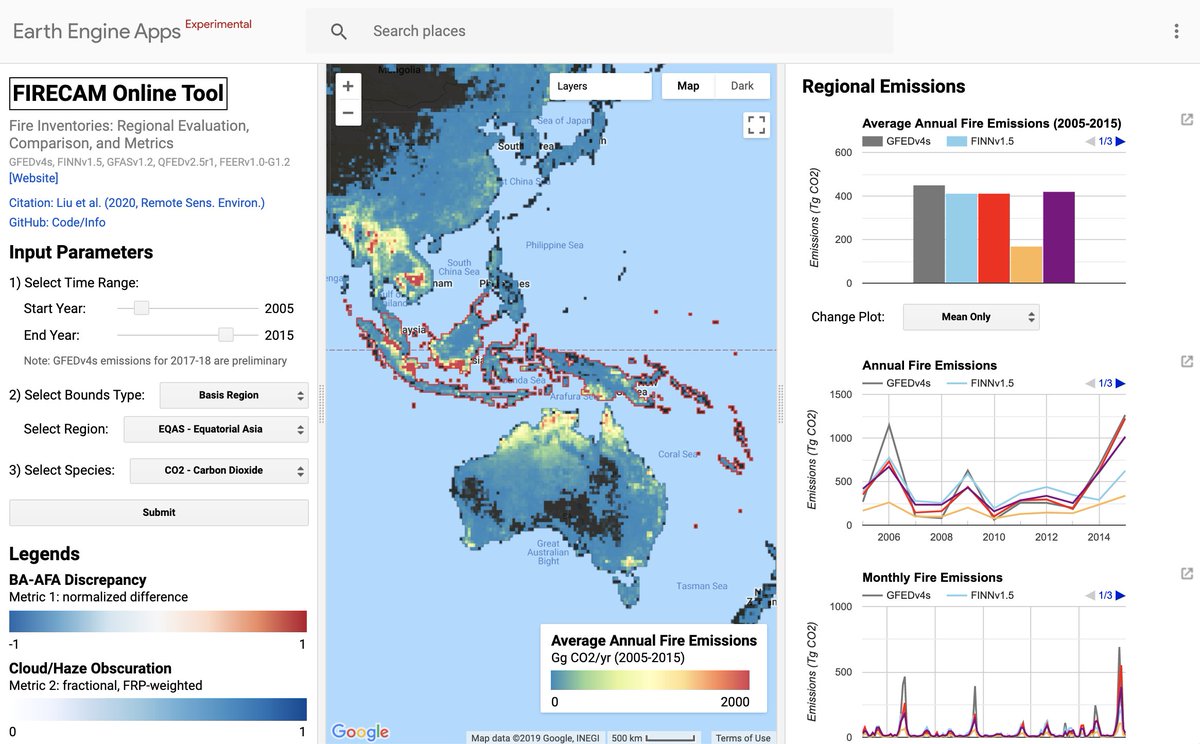Click the left panel resize handle
Screen dimensions: 1200x744
coord(322,404)
